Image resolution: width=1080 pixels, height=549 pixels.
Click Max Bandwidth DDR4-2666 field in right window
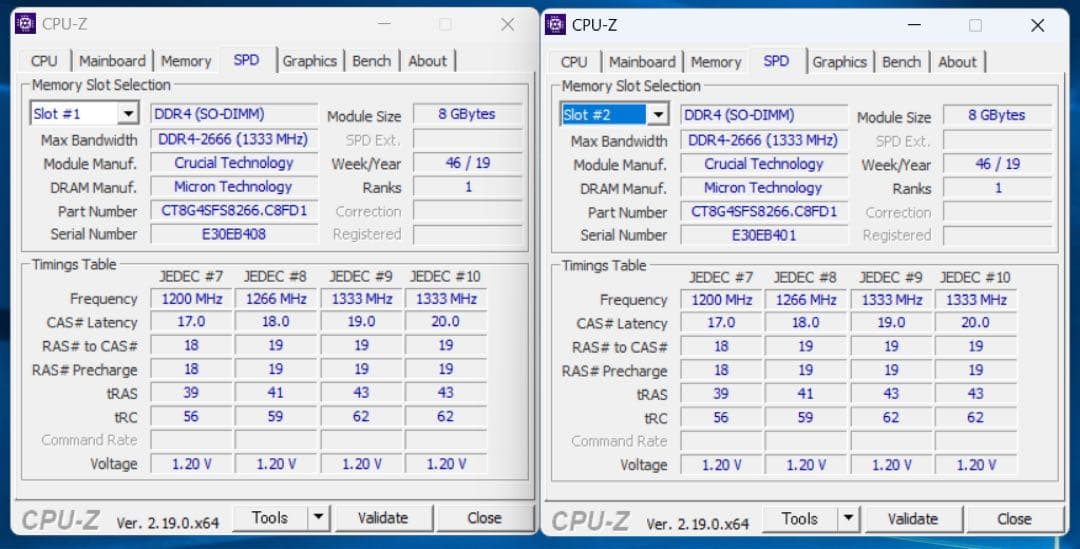[764, 141]
